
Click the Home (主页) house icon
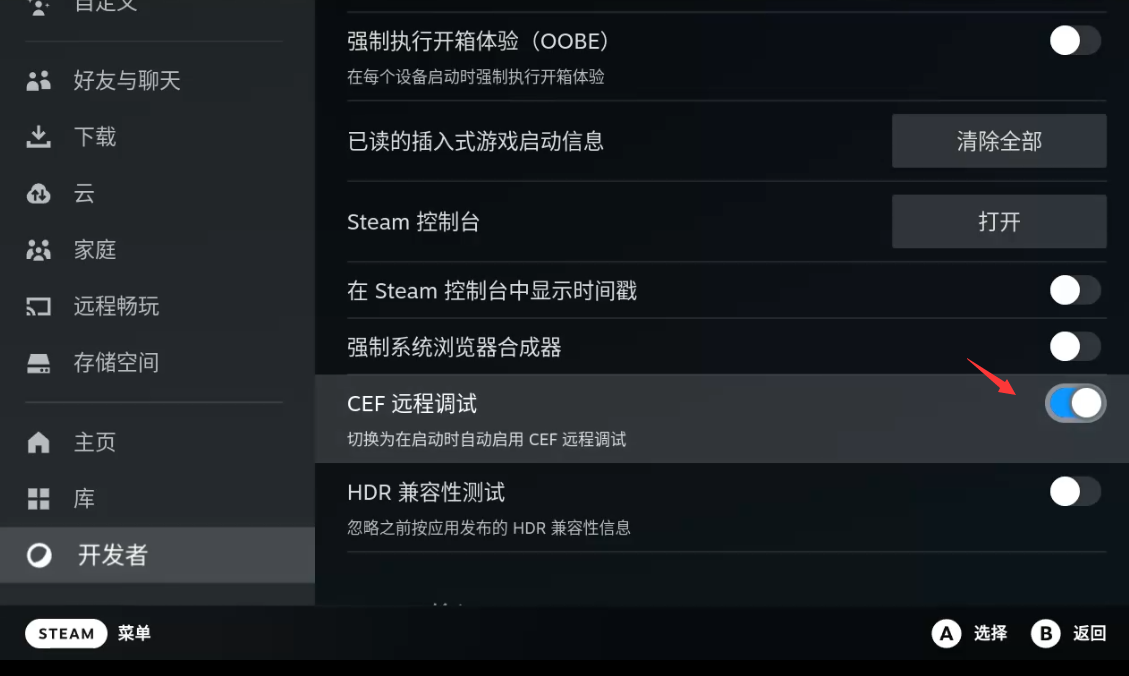click(x=38, y=442)
